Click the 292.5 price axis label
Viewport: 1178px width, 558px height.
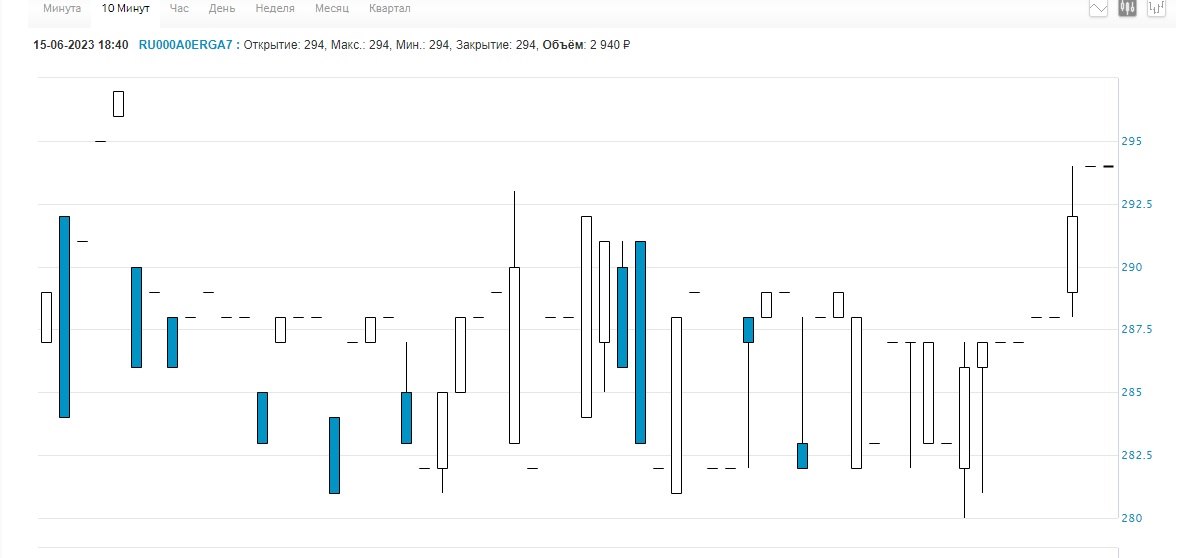tap(1136, 204)
